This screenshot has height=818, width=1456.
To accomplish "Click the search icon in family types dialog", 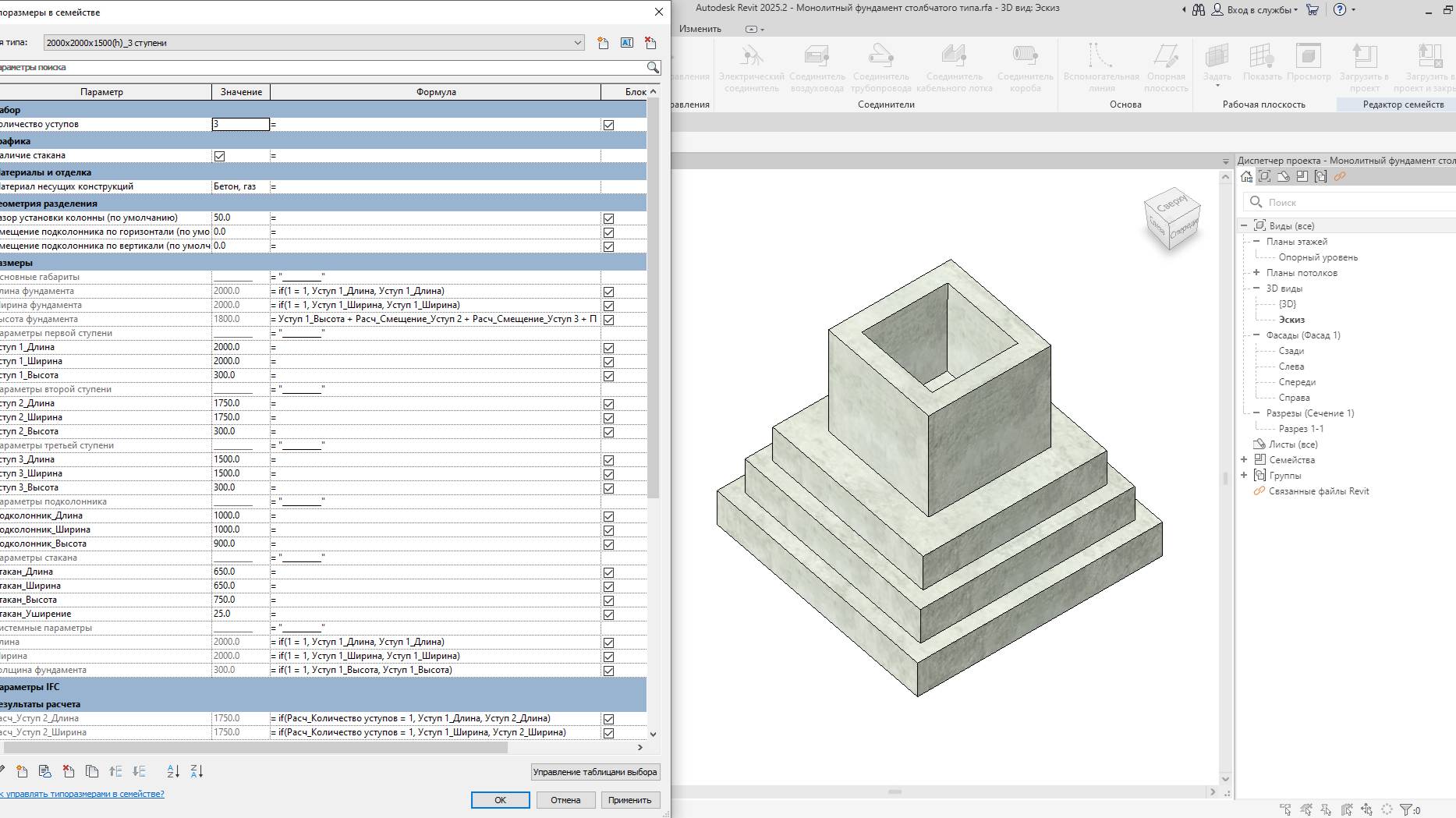I will click(x=654, y=67).
